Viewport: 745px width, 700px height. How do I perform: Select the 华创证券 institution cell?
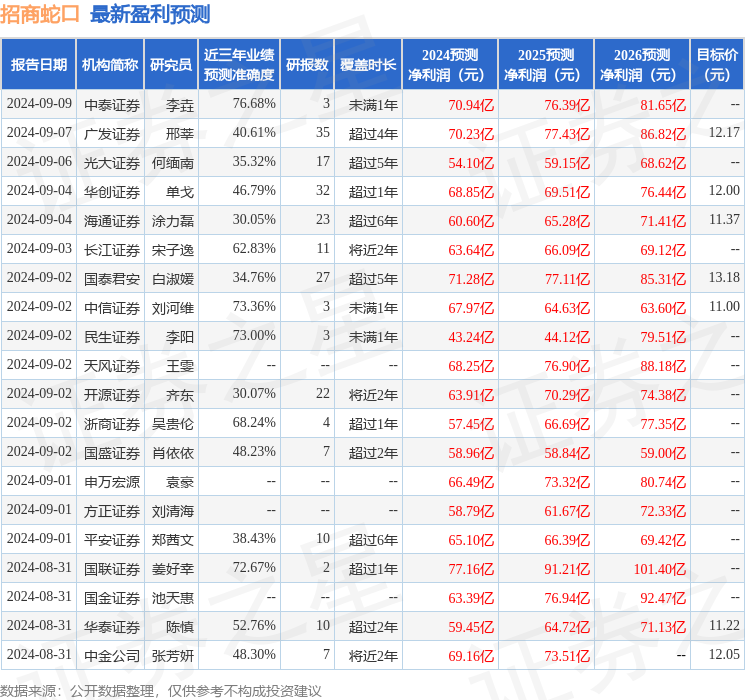112,192
